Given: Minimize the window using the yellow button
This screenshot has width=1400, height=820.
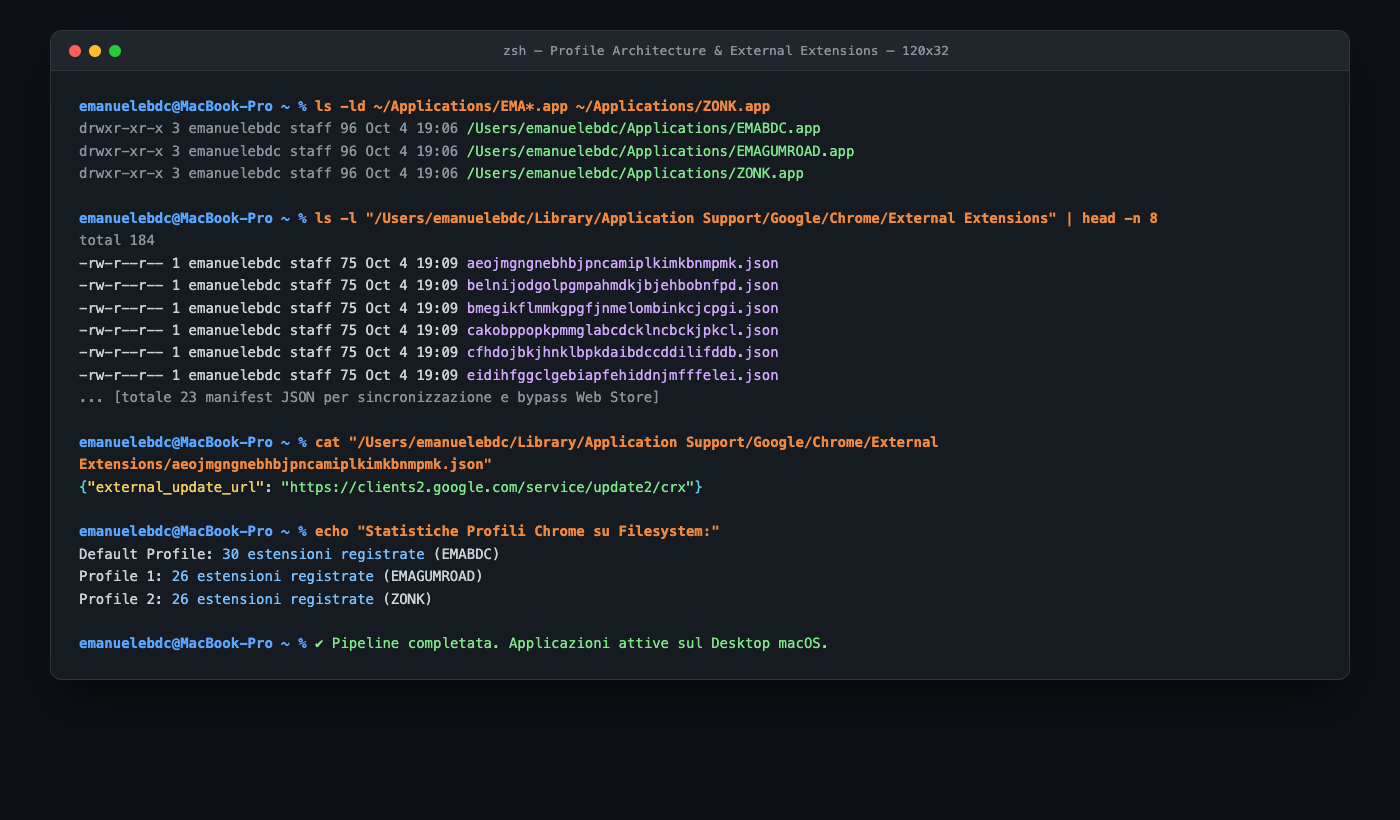Looking at the screenshot, I should coord(95,51).
